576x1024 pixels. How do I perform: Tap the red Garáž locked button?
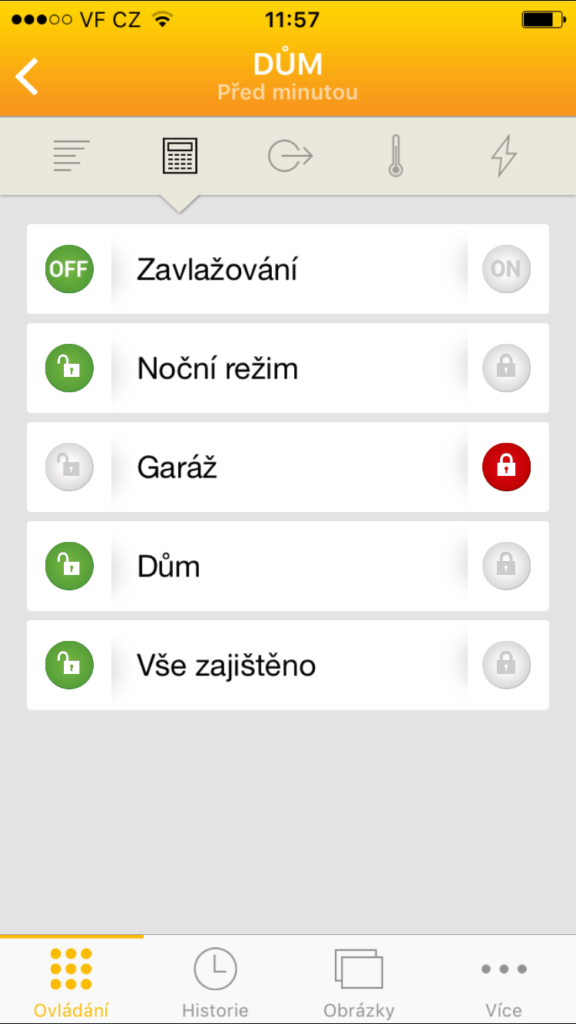(x=506, y=467)
